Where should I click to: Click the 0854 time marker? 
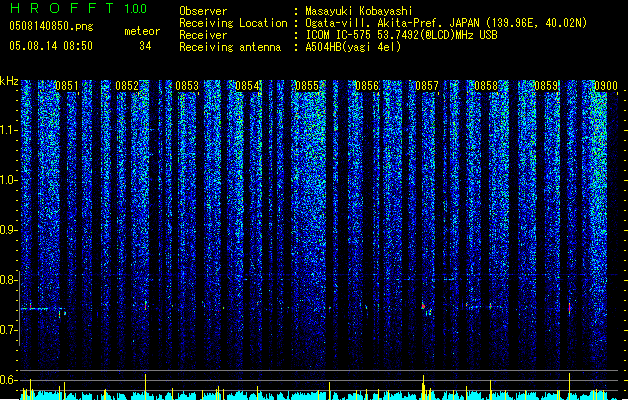[247, 86]
